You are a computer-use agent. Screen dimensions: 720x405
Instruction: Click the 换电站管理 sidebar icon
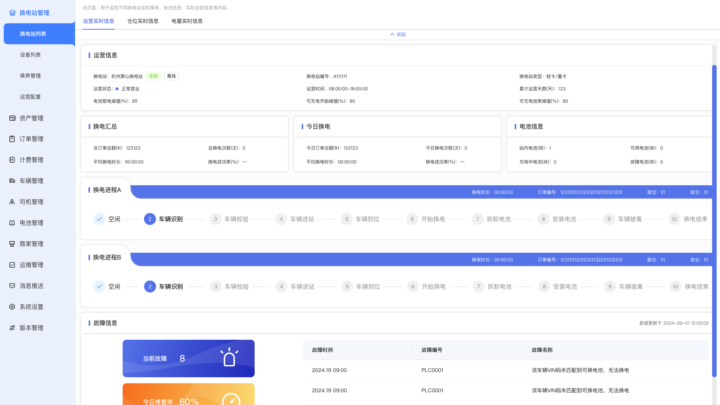pyautogui.click(x=11, y=12)
